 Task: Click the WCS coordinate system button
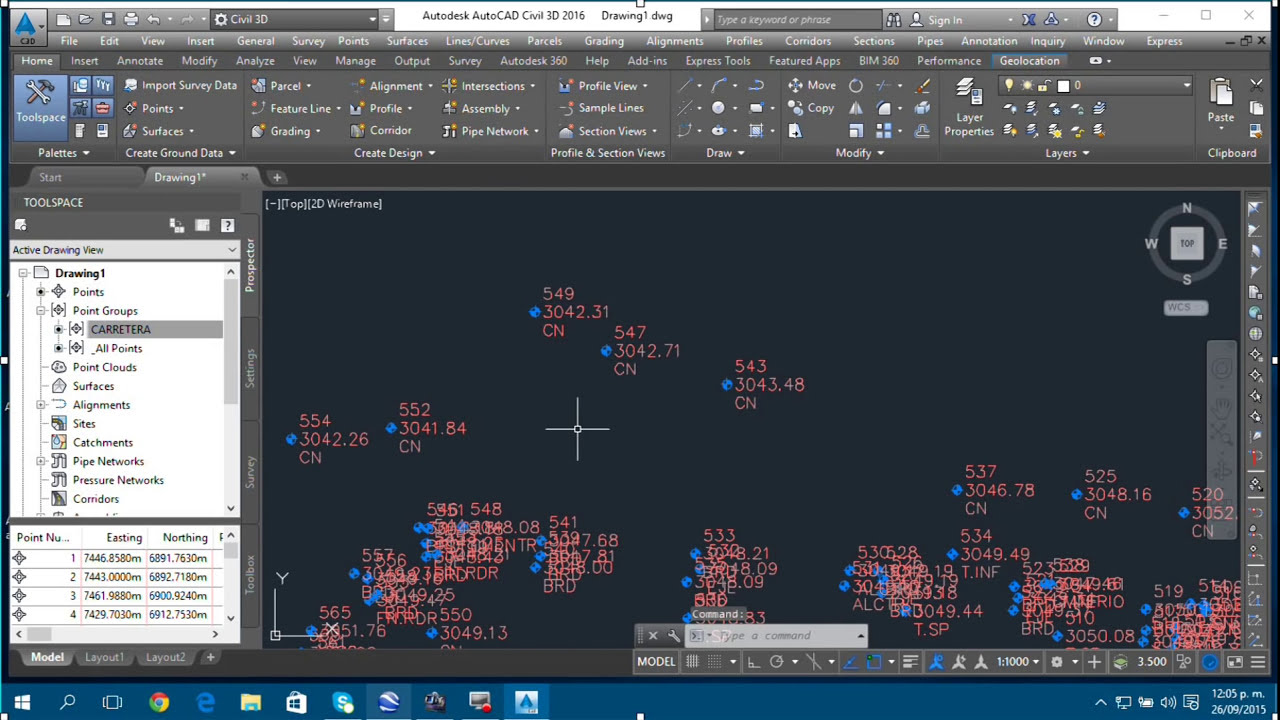[1186, 307]
